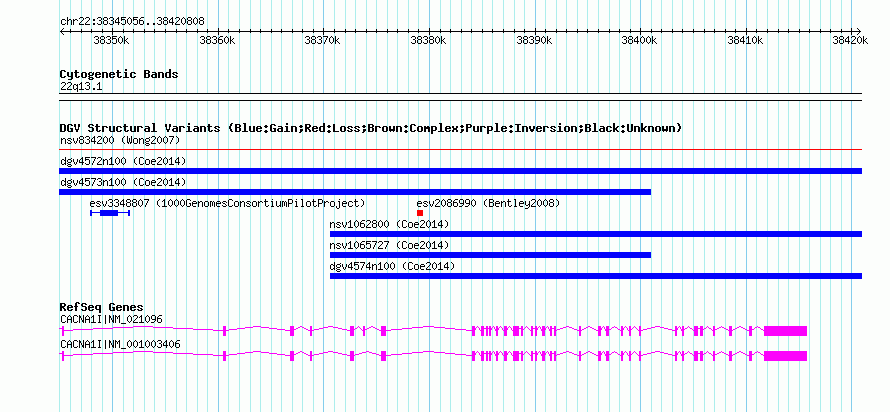Select the blue nsv1062800 gain bar
This screenshot has width=890, height=412.
point(596,234)
